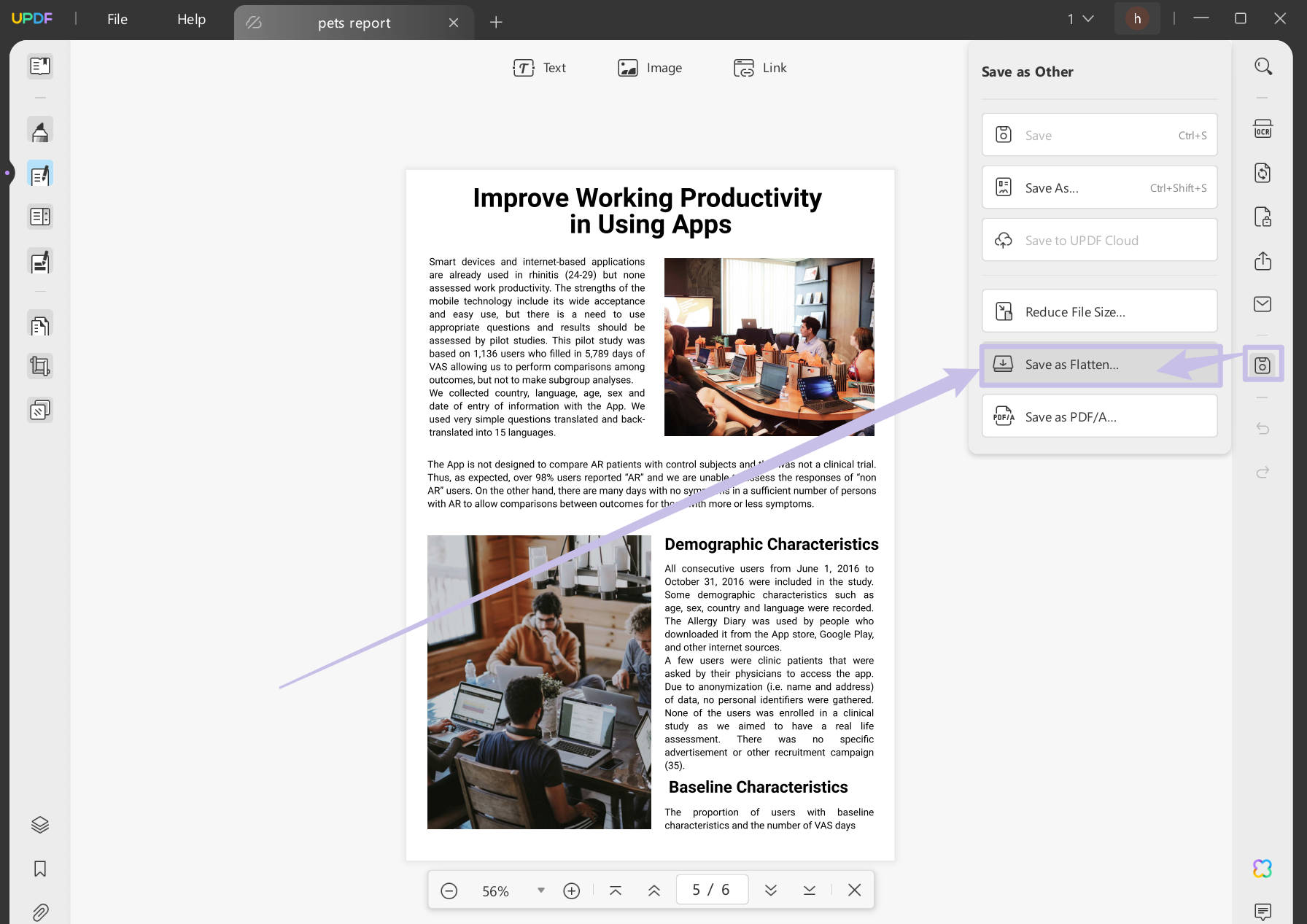Send file by email icon
Viewport: 1307px width, 924px height.
tap(1263, 304)
